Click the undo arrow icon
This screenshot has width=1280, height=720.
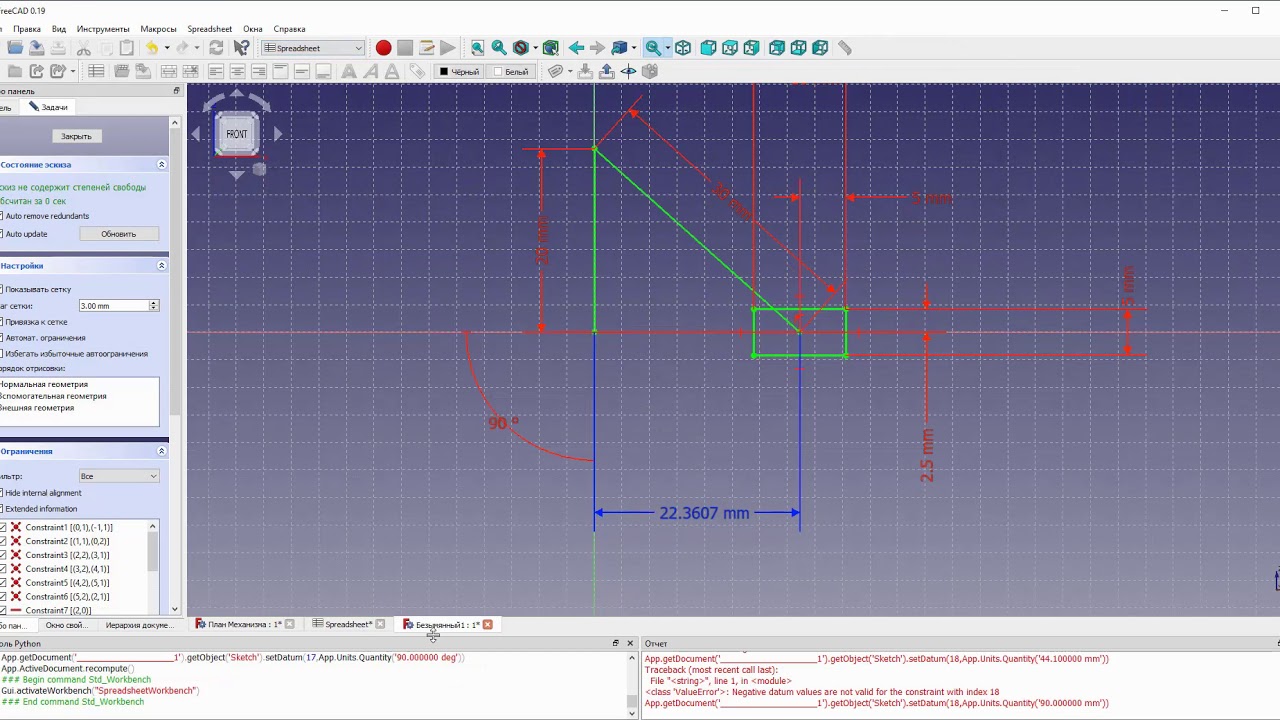point(152,48)
